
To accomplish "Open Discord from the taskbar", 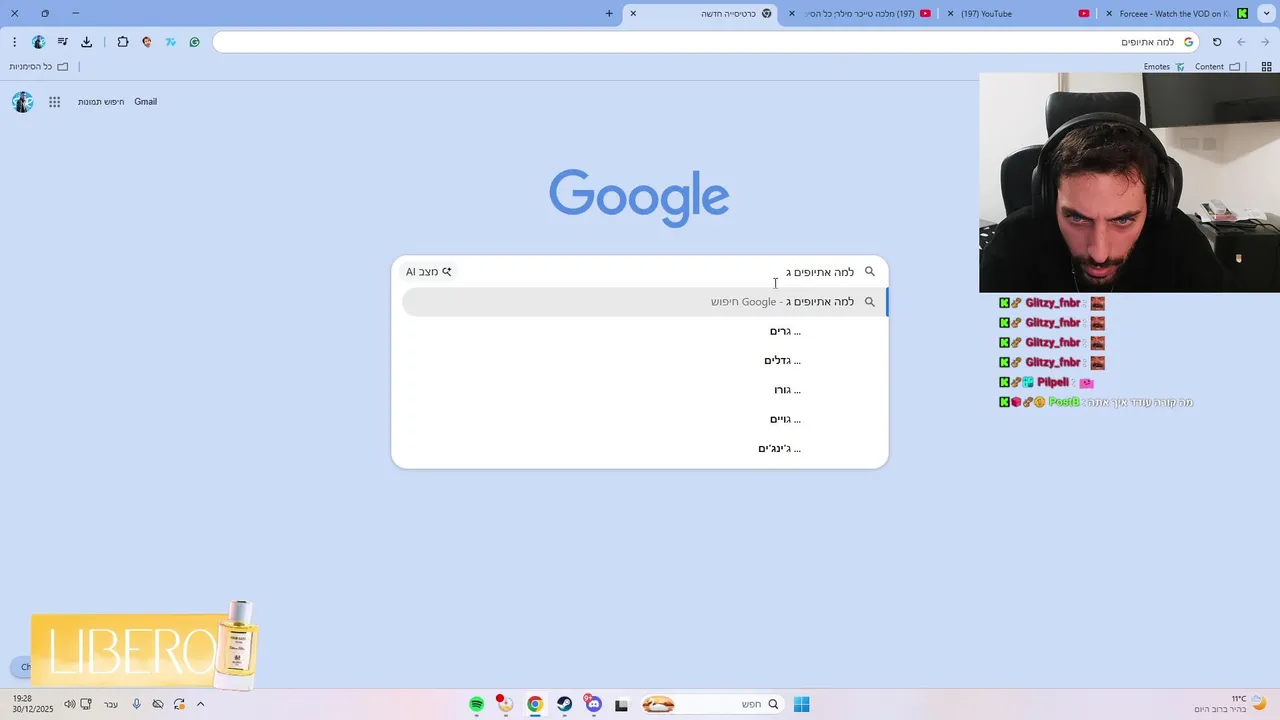I will coord(593,704).
